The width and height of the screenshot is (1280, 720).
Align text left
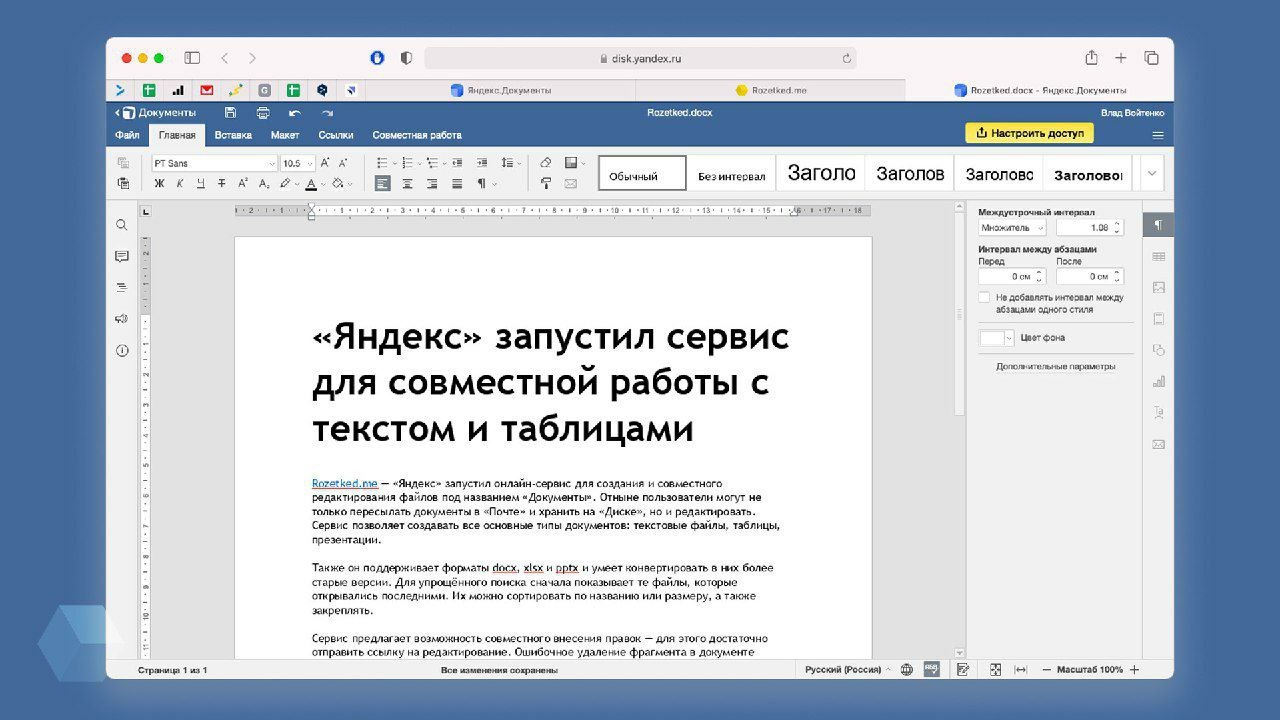tap(383, 183)
